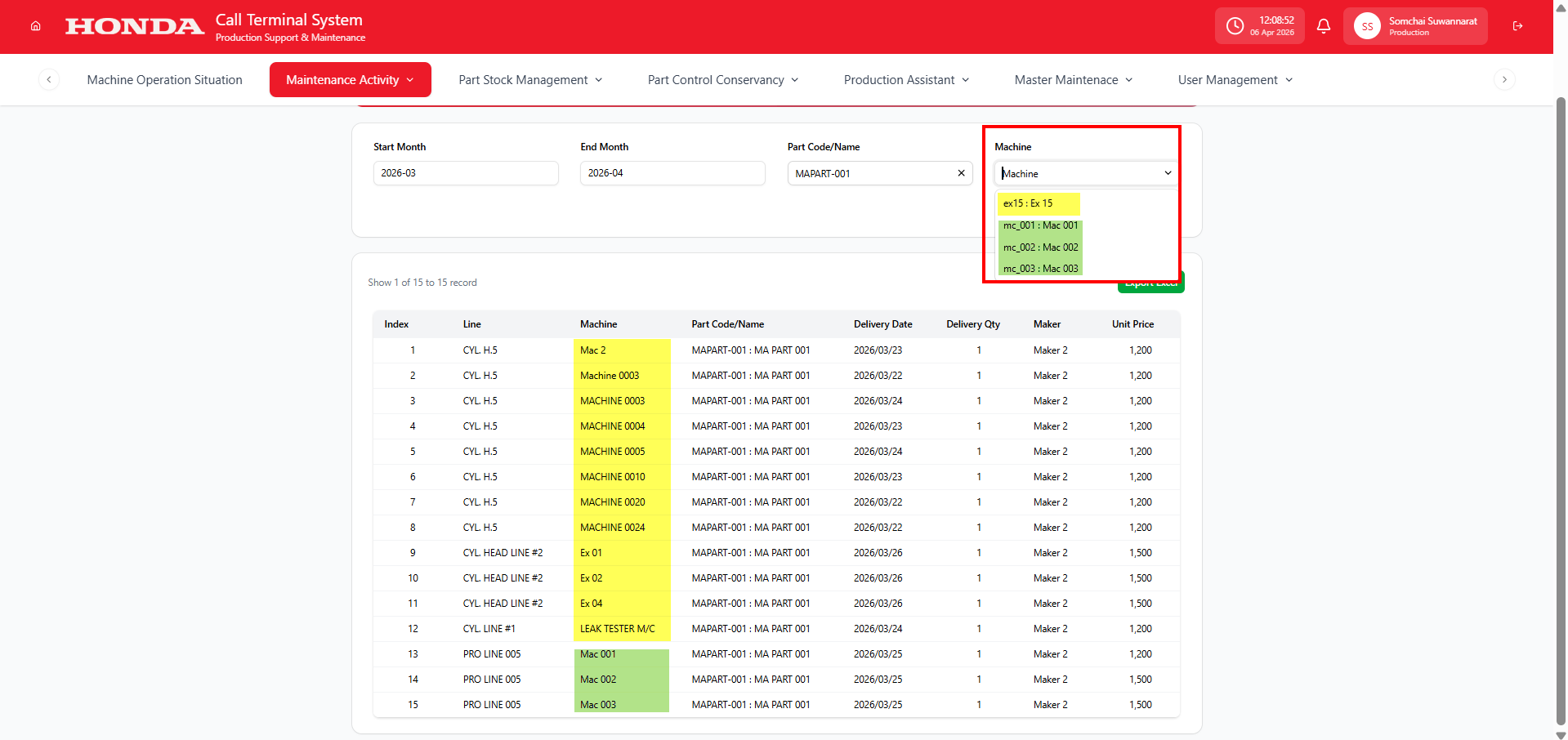
Task: Open notifications bell icon
Action: pos(1324,26)
